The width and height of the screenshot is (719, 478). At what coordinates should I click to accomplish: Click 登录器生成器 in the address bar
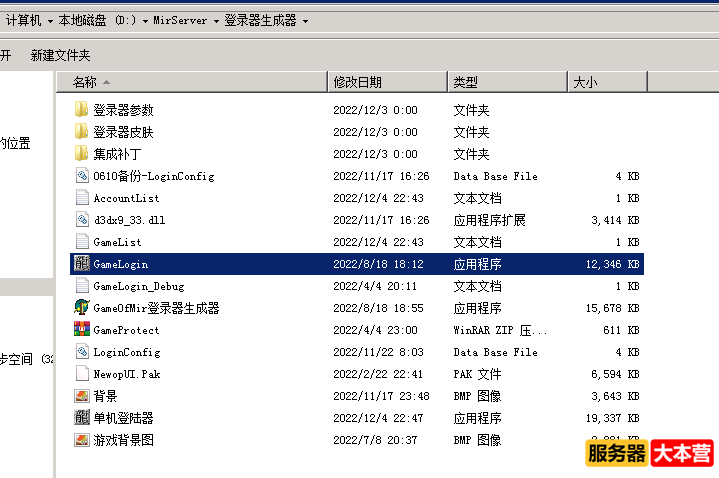click(260, 21)
